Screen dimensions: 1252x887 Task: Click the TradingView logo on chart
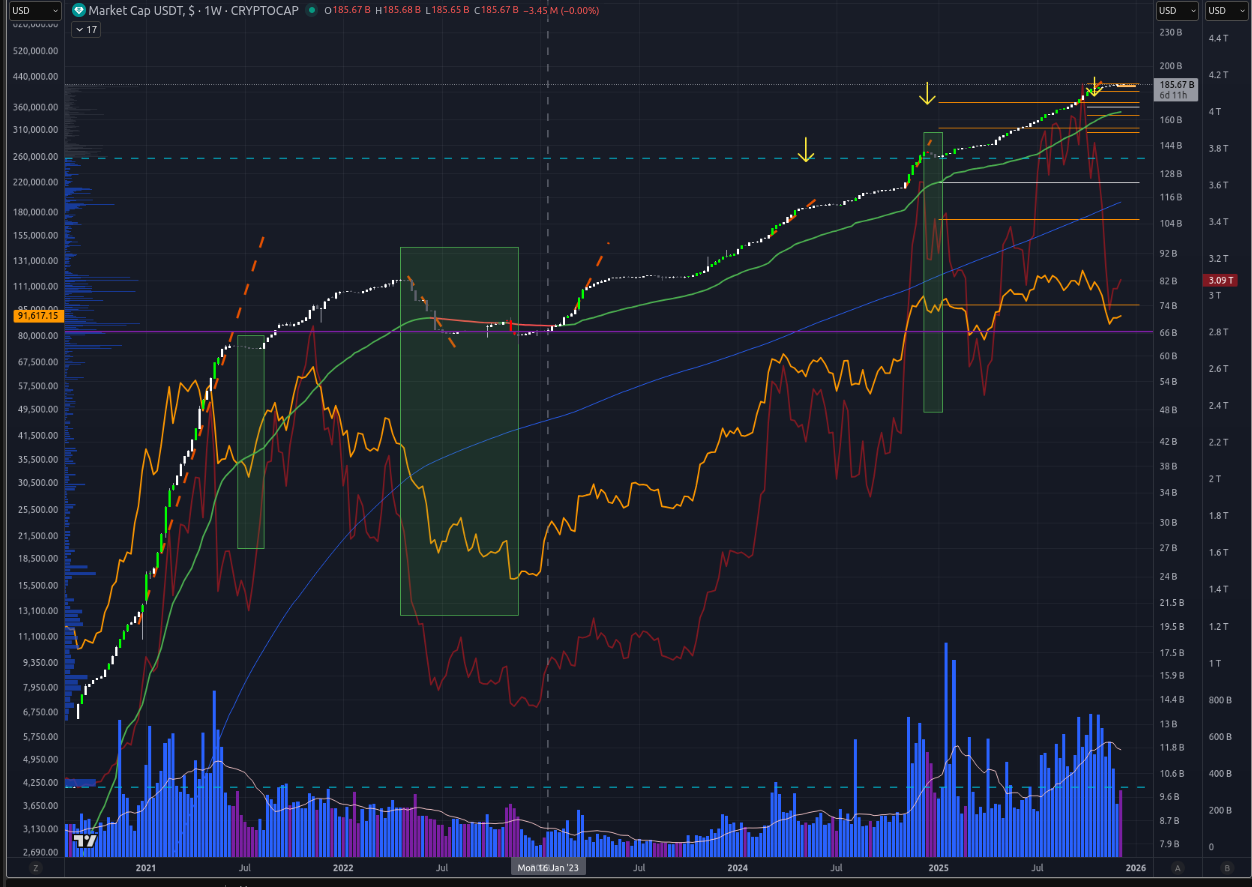click(86, 840)
